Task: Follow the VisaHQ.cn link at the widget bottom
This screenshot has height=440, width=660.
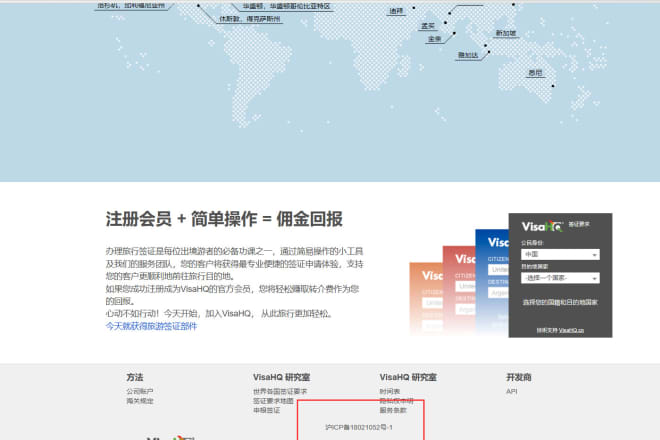Action: pyautogui.click(x=571, y=331)
